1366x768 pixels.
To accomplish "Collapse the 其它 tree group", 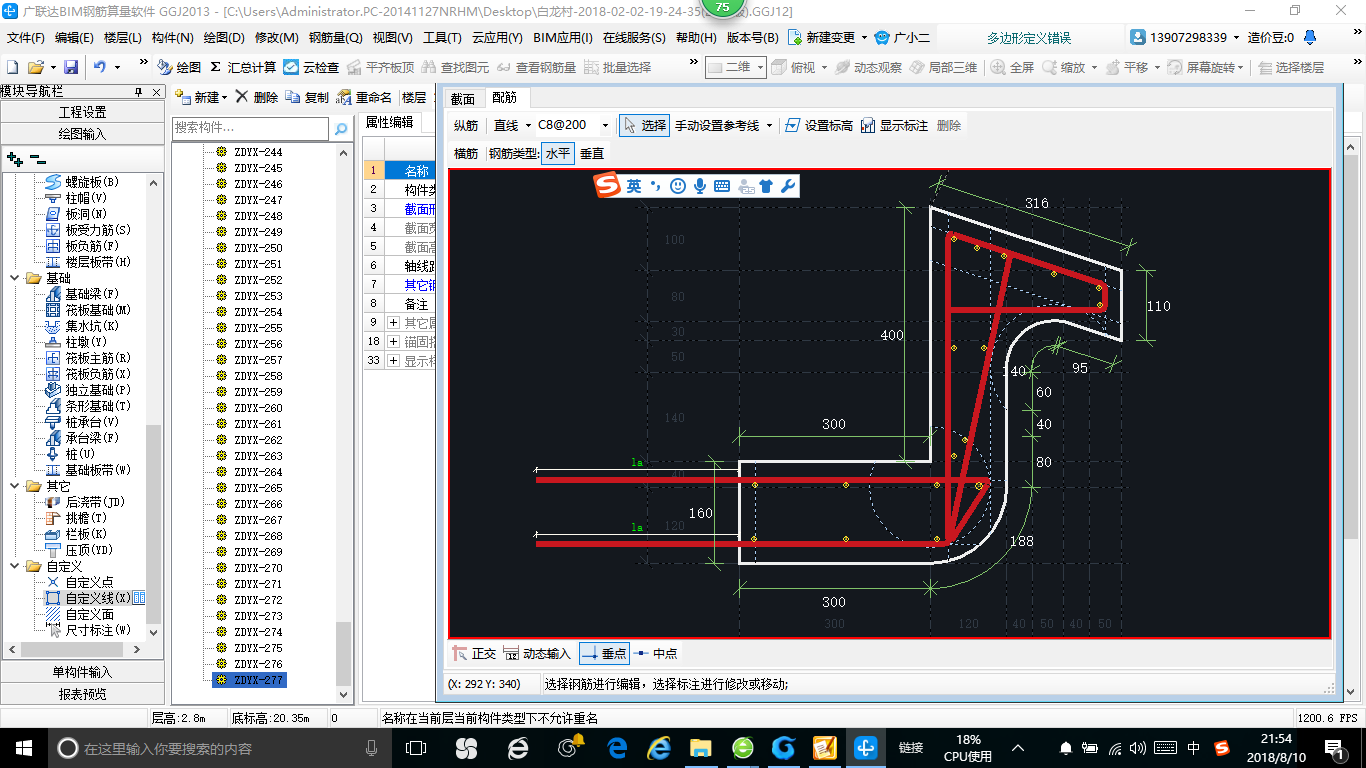I will coord(15,486).
